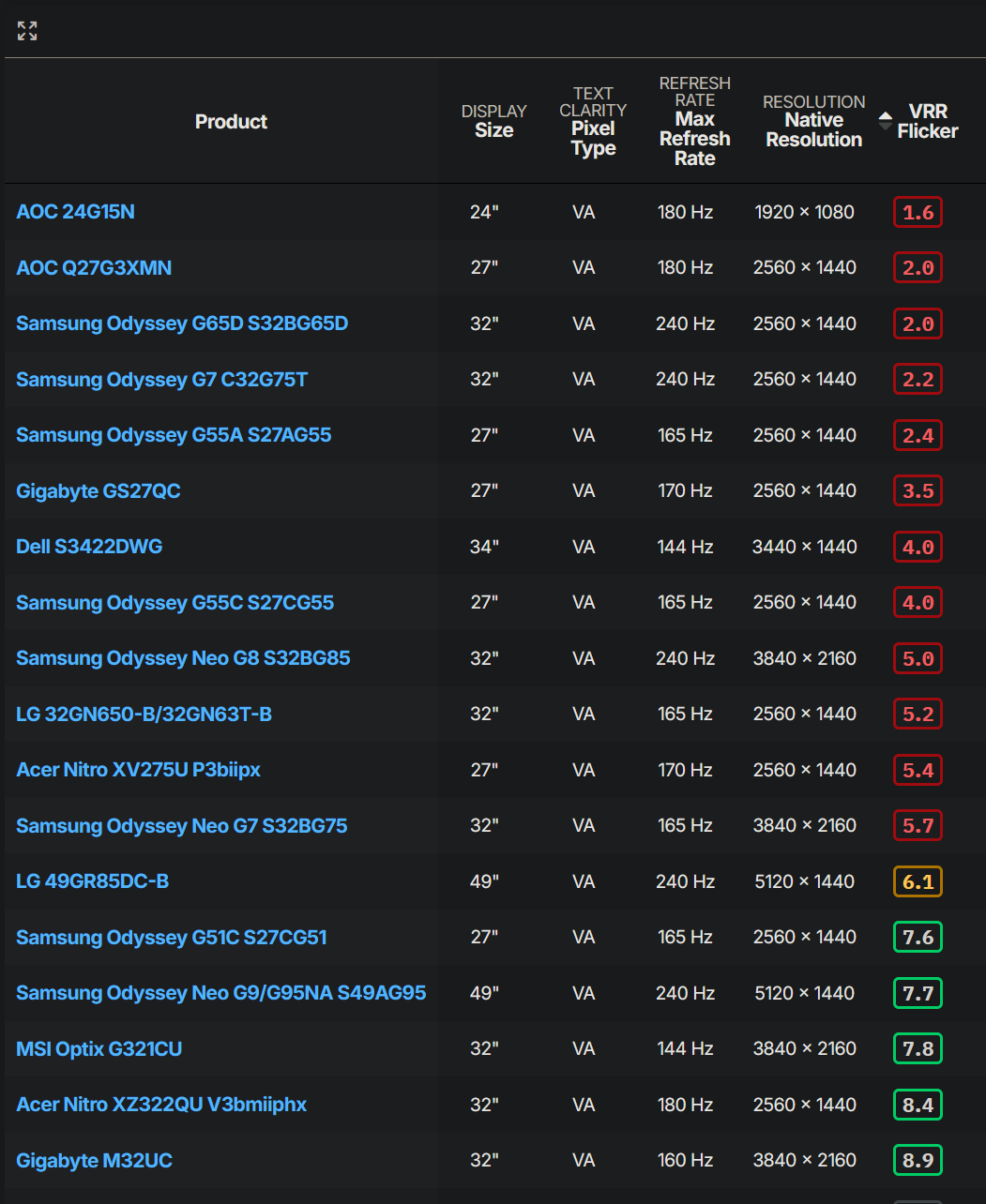Click the 2.4 VRR Flicker score badge
The image size is (986, 1204).
tap(918, 435)
